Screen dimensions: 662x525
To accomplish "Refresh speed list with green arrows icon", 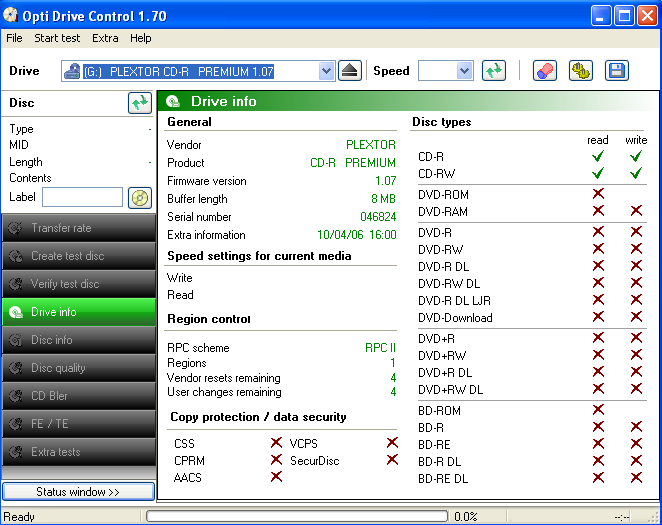I will (x=493, y=71).
